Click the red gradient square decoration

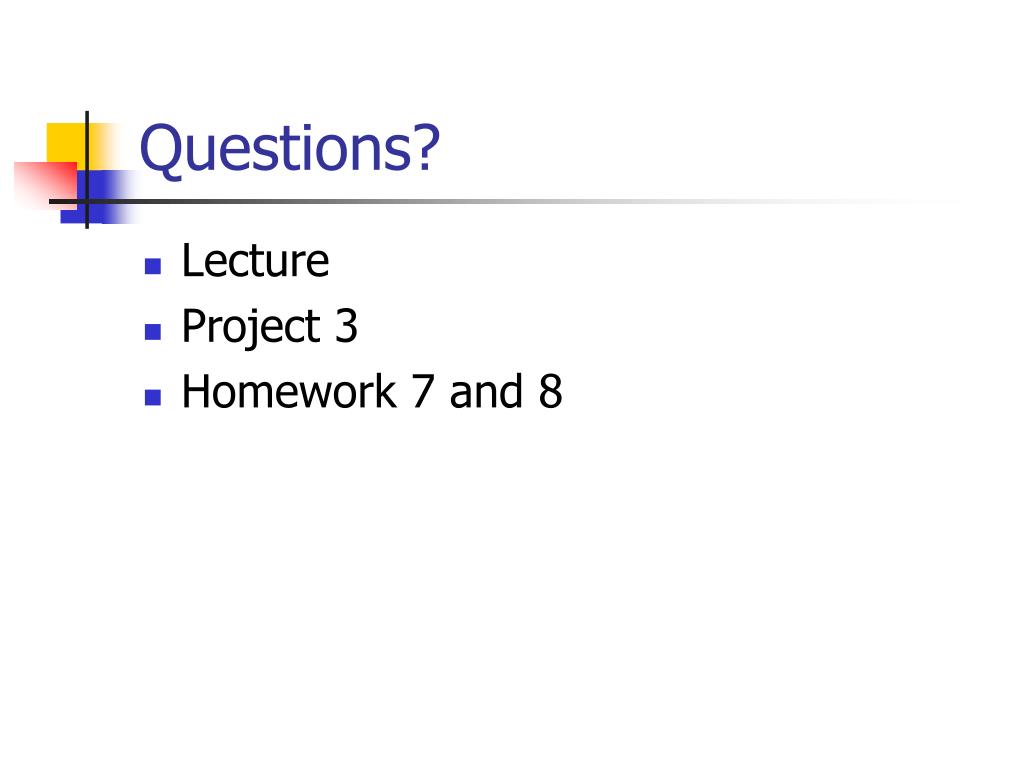(45, 184)
